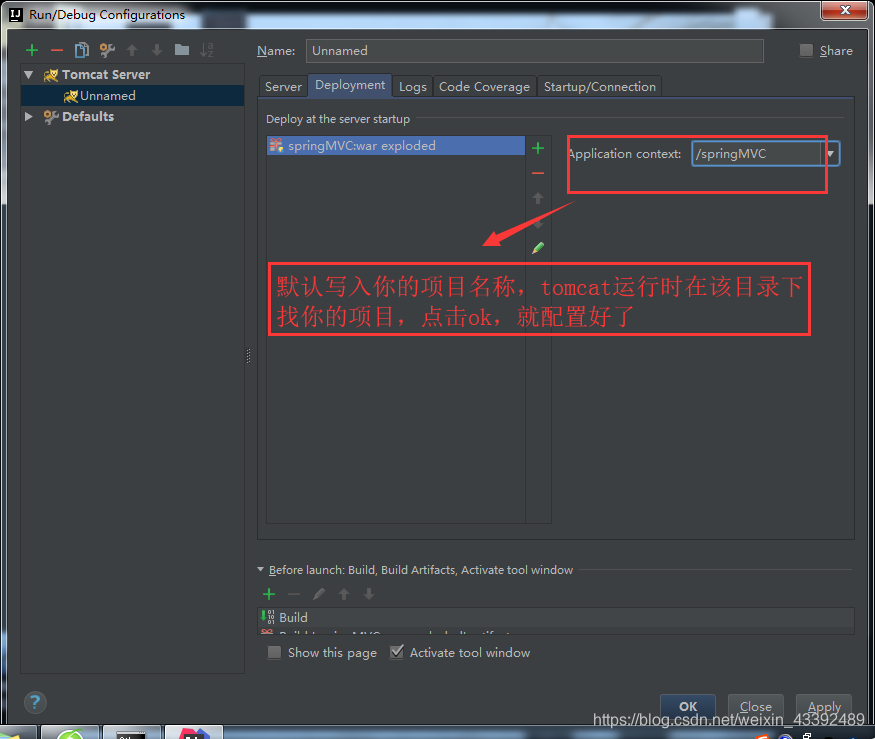Click the OK button

pos(688,707)
